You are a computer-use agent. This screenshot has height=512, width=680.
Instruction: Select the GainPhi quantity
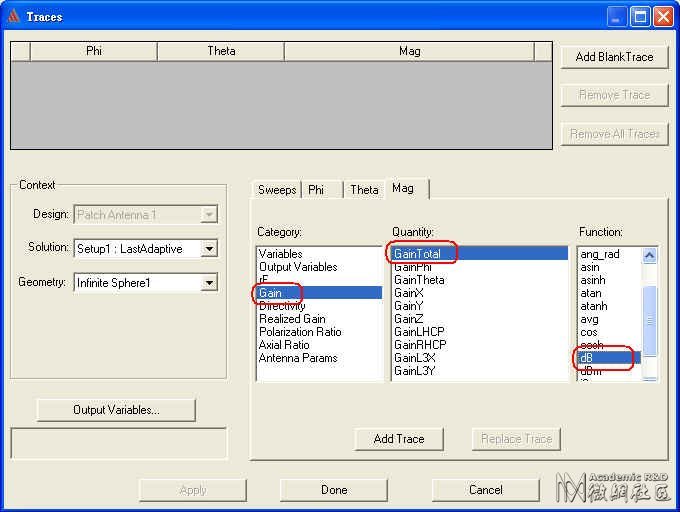pyautogui.click(x=480, y=267)
